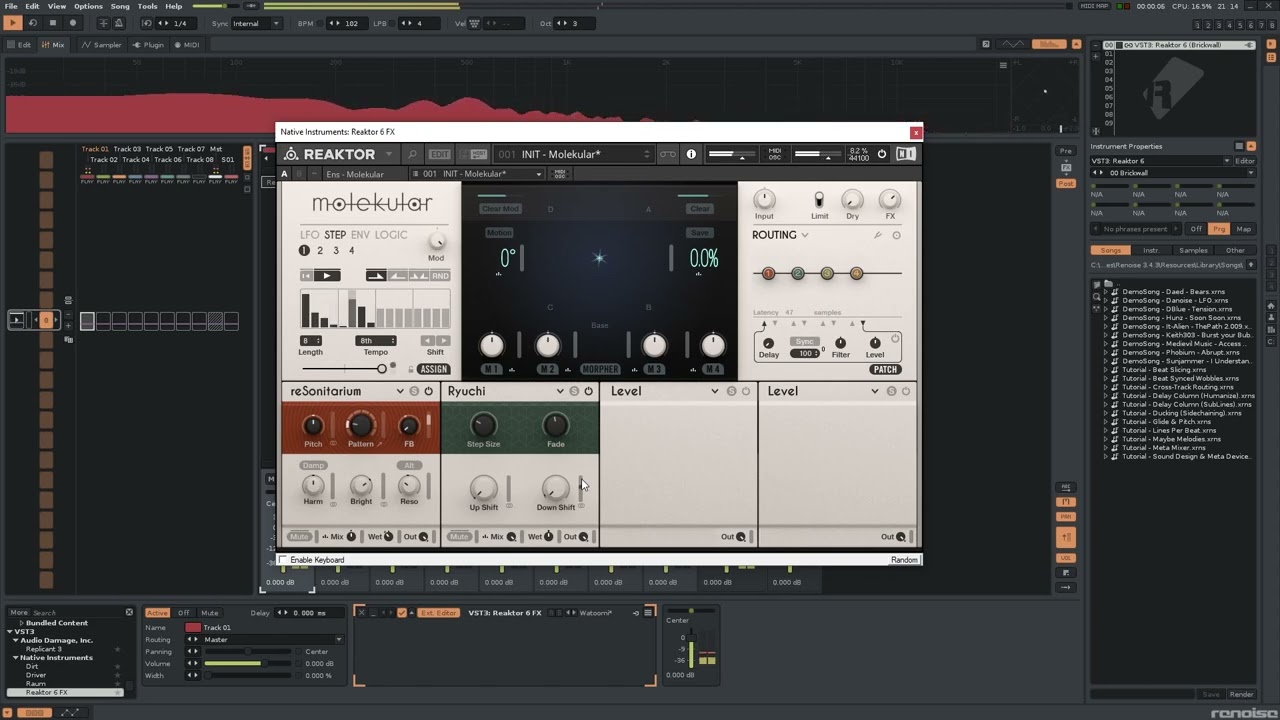Click the PATCH button
Image resolution: width=1280 pixels, height=720 pixels.
pos(885,369)
